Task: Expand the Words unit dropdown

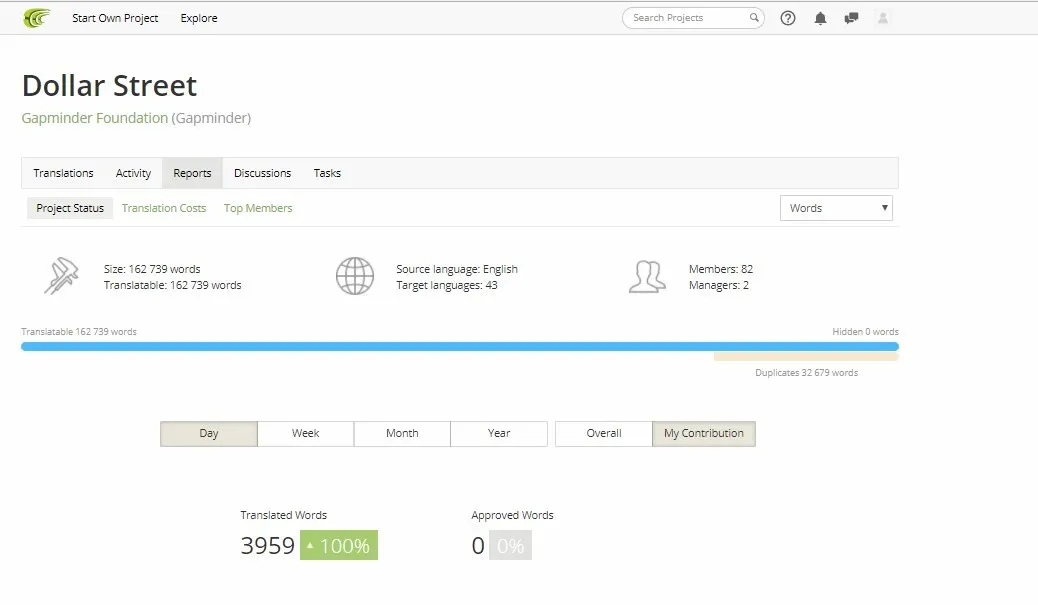Action: coord(836,208)
